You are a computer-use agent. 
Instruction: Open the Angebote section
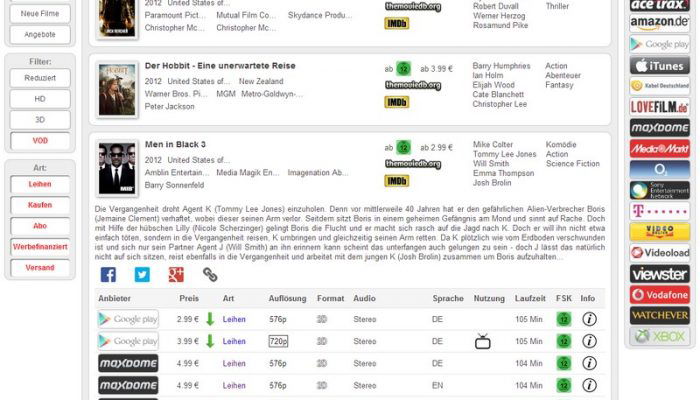(40, 34)
